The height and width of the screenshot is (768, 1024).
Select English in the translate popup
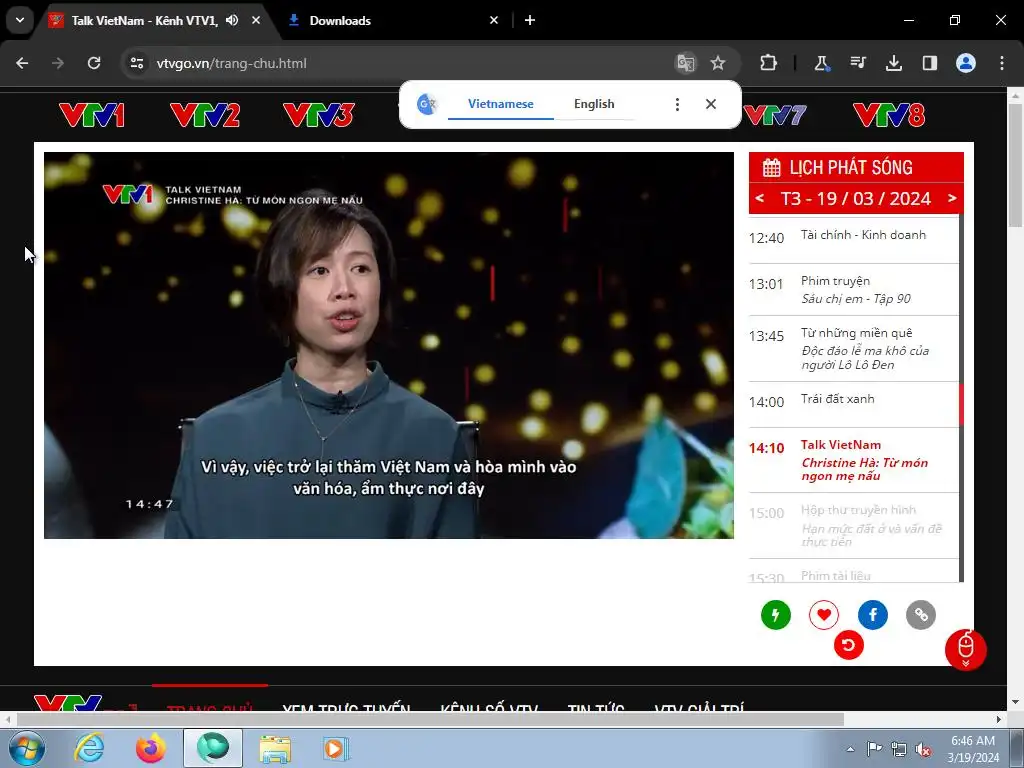pyautogui.click(x=594, y=104)
